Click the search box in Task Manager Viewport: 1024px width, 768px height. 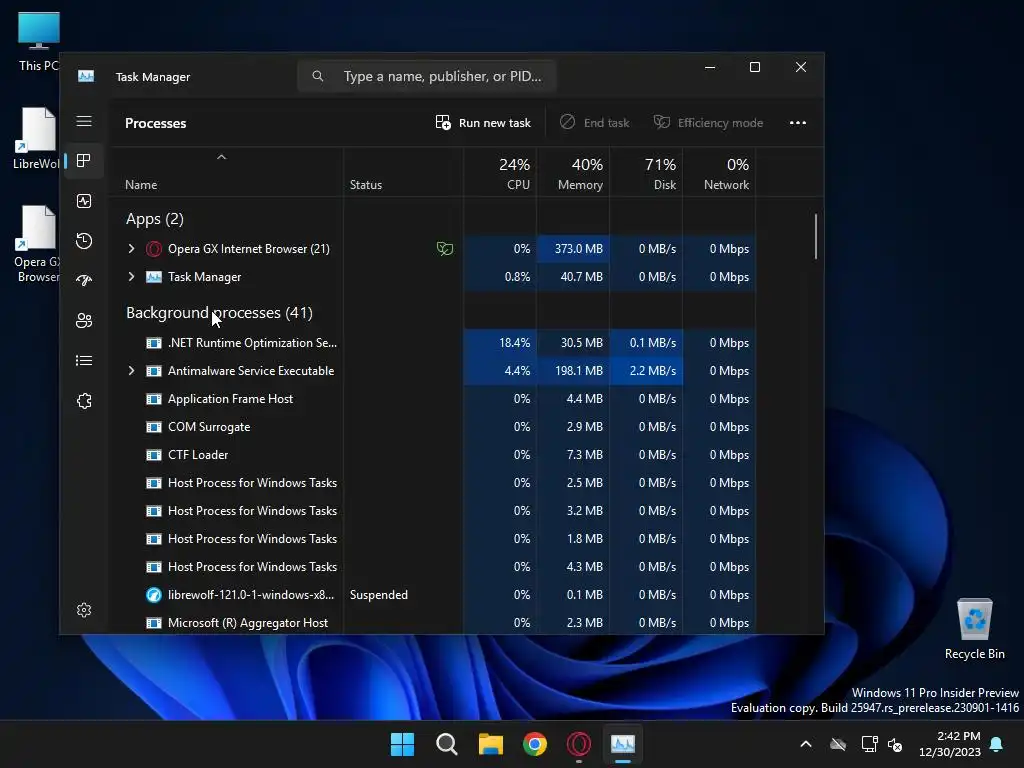tap(426, 76)
